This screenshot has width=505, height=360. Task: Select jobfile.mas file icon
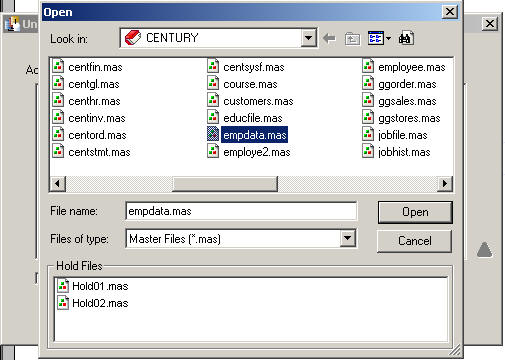(x=368, y=134)
